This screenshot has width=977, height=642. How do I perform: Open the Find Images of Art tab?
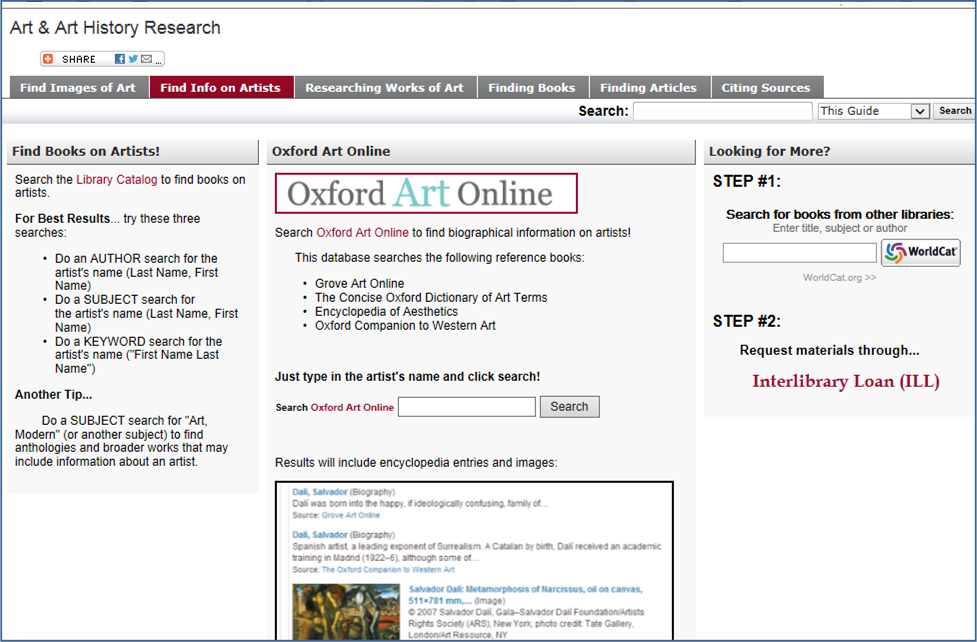pyautogui.click(x=78, y=88)
